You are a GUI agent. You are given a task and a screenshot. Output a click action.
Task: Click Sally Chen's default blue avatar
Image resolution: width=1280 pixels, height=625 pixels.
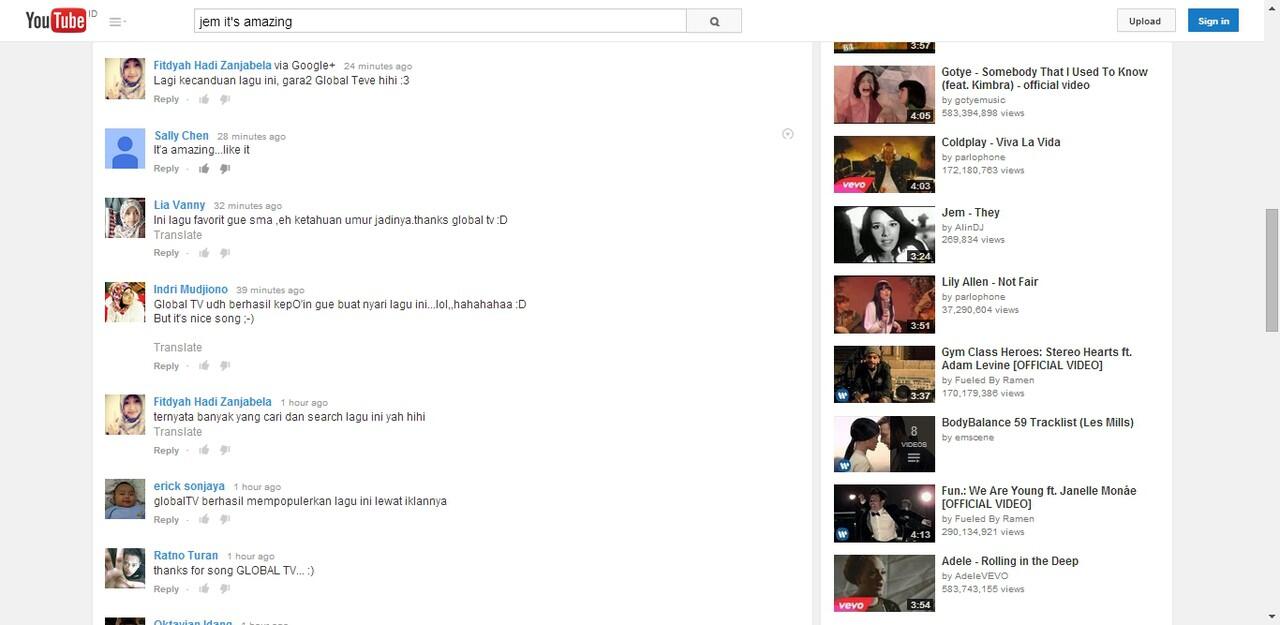(125, 149)
